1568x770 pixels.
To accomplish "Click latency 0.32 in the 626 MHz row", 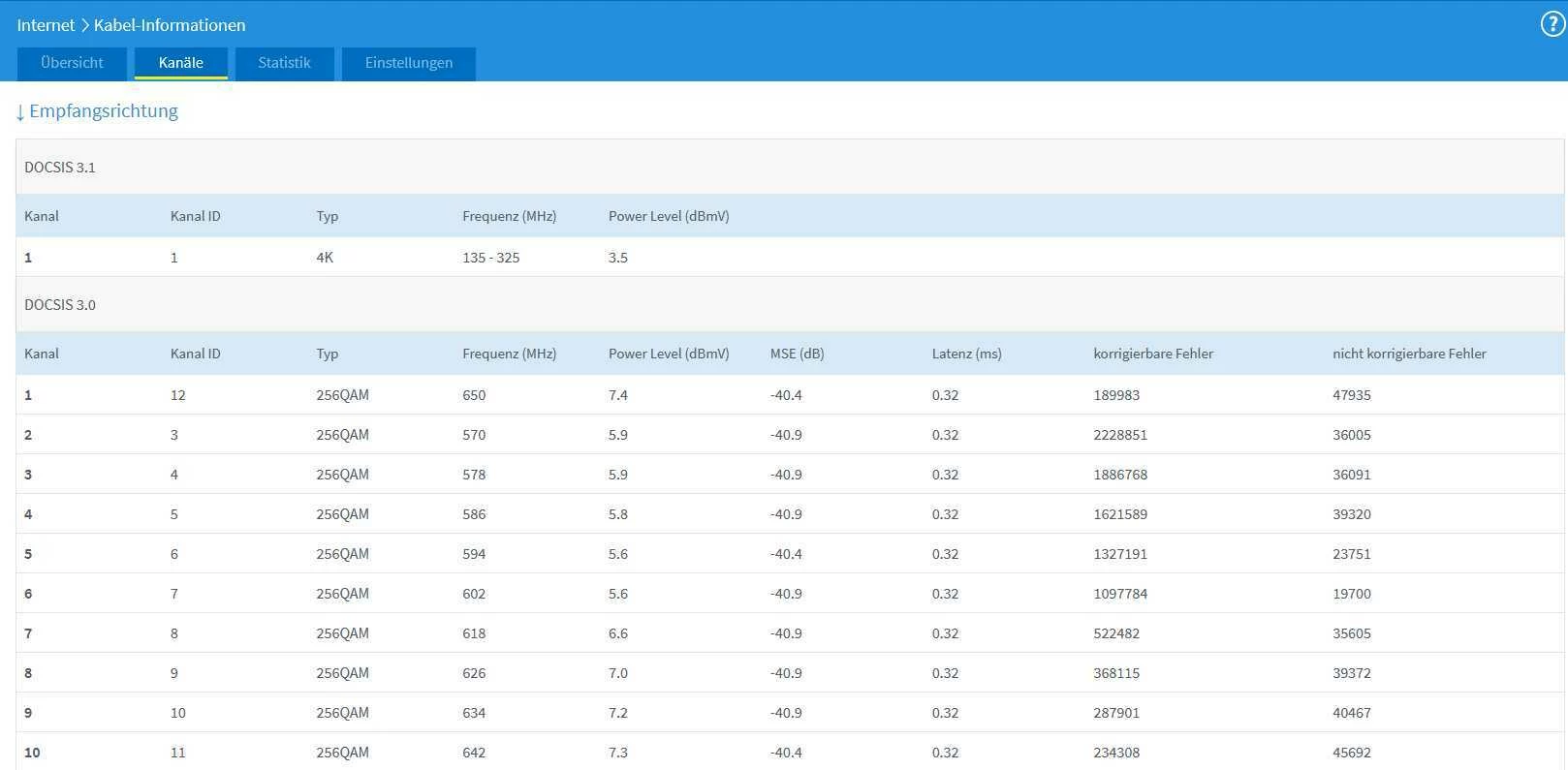I will pyautogui.click(x=945, y=673).
